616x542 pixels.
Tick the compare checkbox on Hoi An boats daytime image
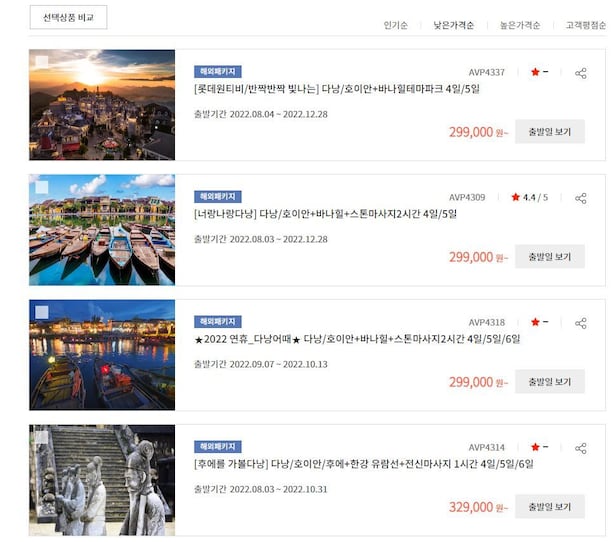[x=42, y=187]
